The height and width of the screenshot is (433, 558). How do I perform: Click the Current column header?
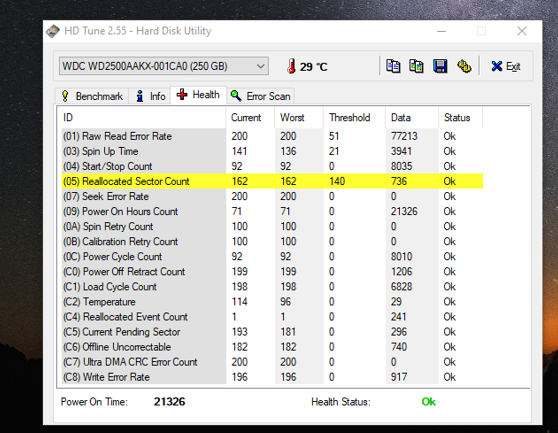(x=250, y=118)
